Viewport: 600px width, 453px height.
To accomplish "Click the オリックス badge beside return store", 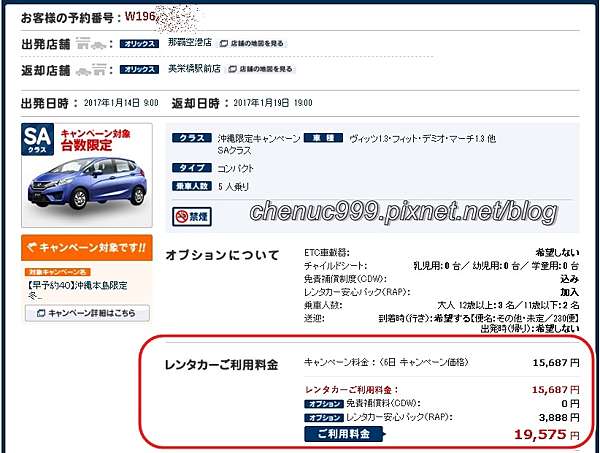I will [x=139, y=69].
